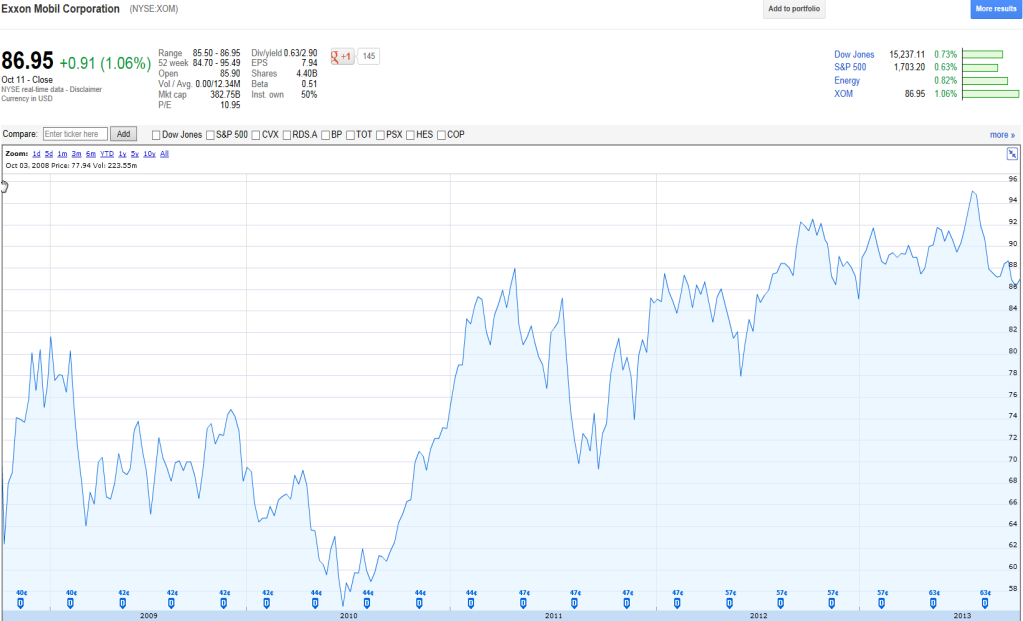Viewport: 1023px width, 621px height.
Task: Toggle the RDS.A compare checkbox
Action: tap(286, 135)
